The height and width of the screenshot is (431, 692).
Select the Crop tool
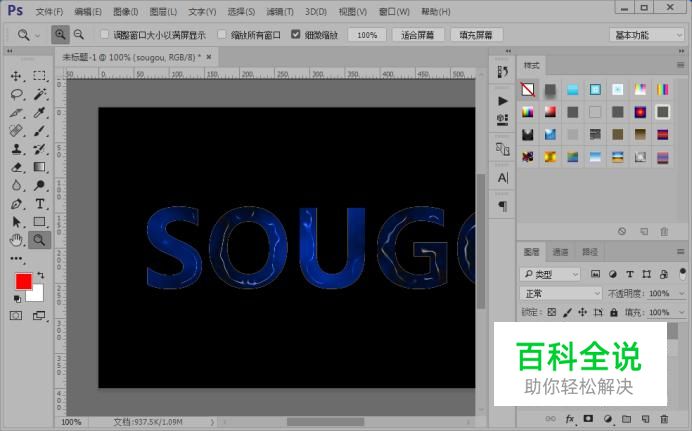[x=16, y=112]
